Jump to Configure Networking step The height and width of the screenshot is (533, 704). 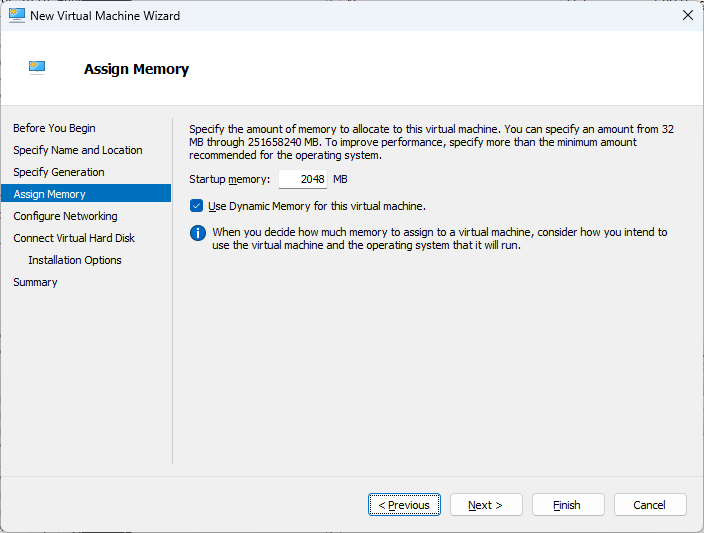[65, 216]
